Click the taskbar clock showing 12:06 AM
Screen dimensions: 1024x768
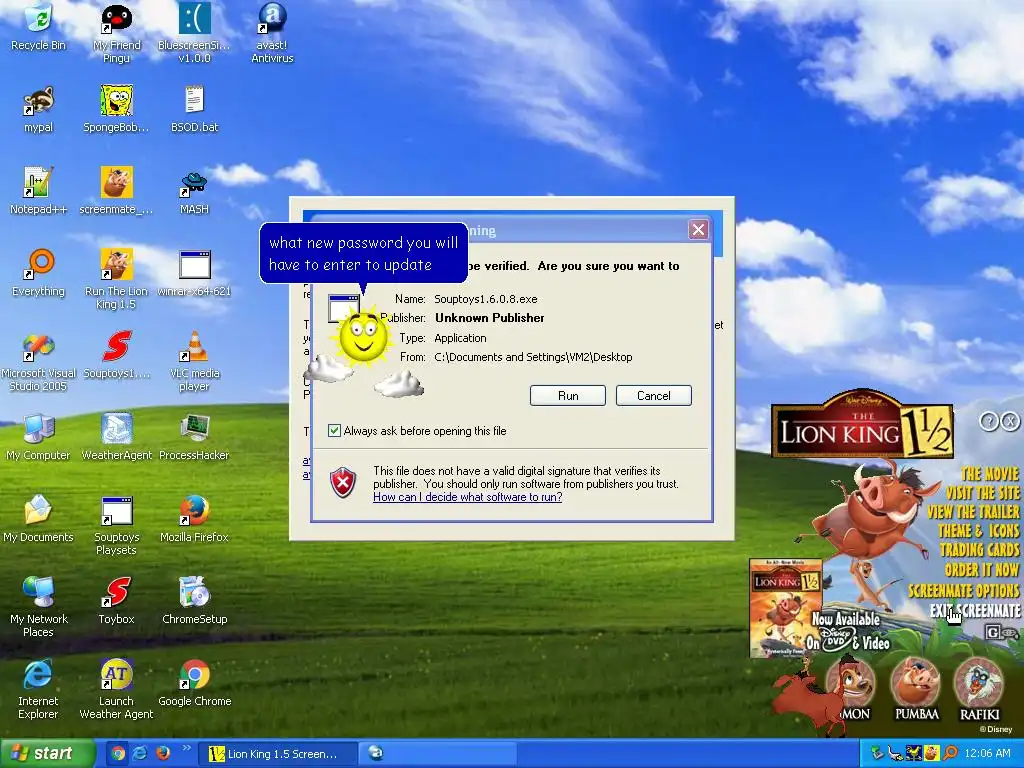(987, 754)
